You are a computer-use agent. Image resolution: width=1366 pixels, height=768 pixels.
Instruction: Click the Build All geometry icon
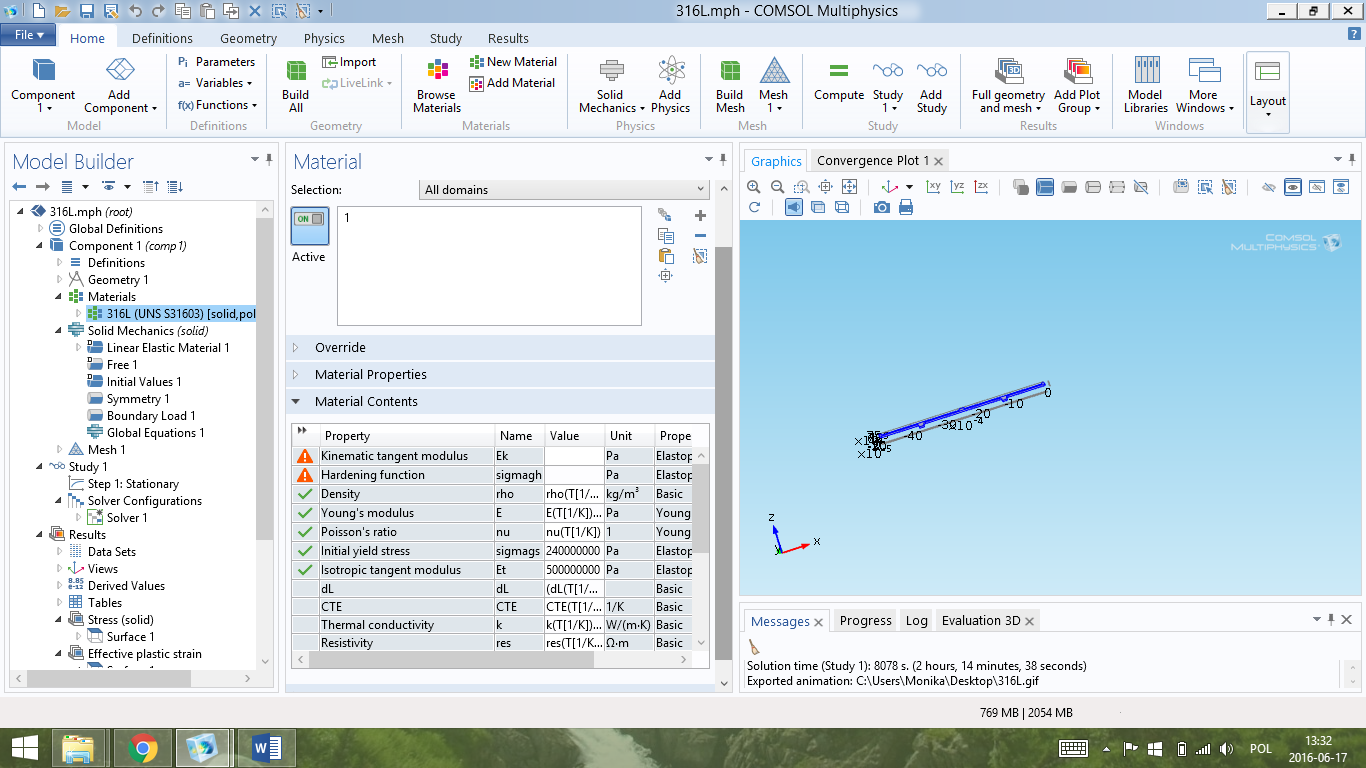tap(296, 86)
